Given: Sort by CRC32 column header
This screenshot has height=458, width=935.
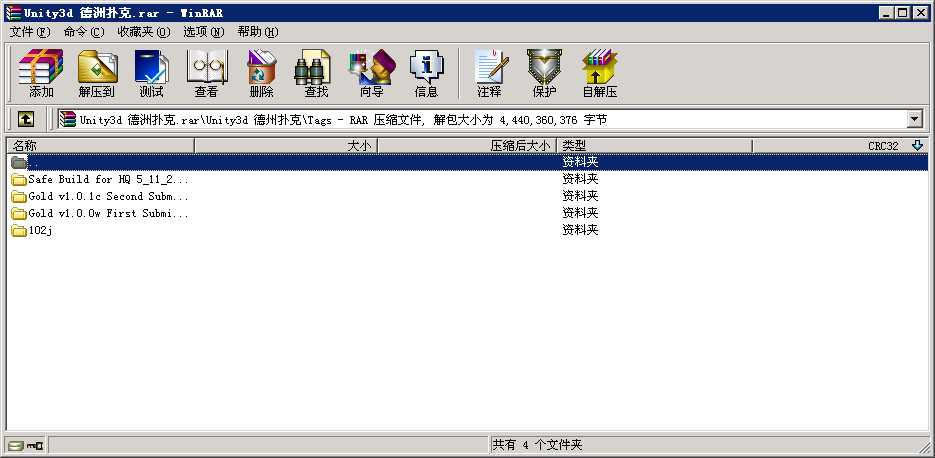Looking at the screenshot, I should point(841,146).
